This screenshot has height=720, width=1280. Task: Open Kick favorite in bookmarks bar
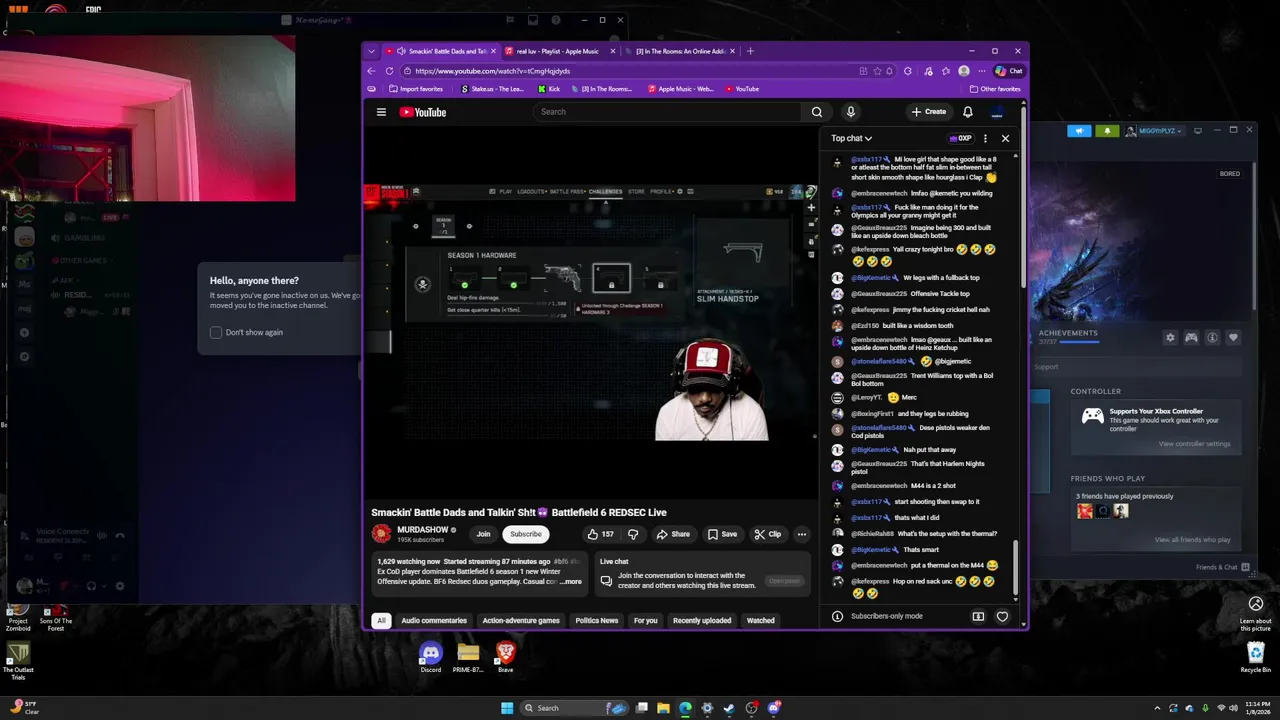pos(549,89)
